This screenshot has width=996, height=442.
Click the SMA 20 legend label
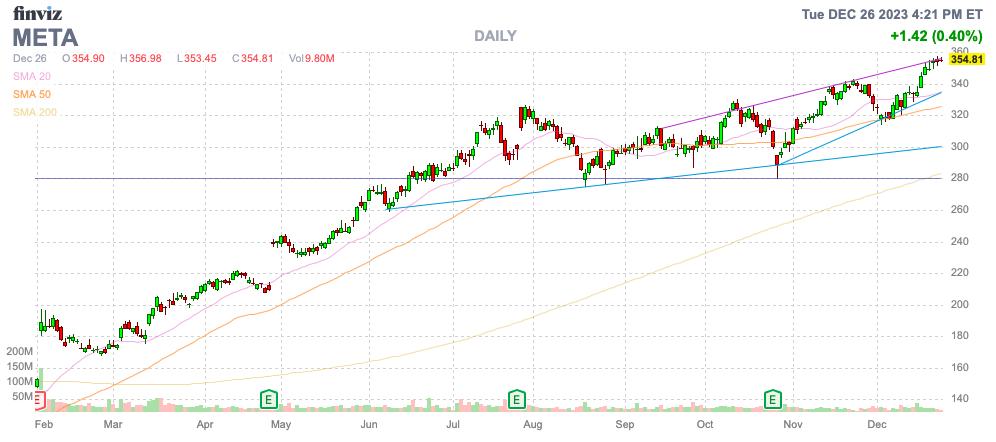coord(32,76)
